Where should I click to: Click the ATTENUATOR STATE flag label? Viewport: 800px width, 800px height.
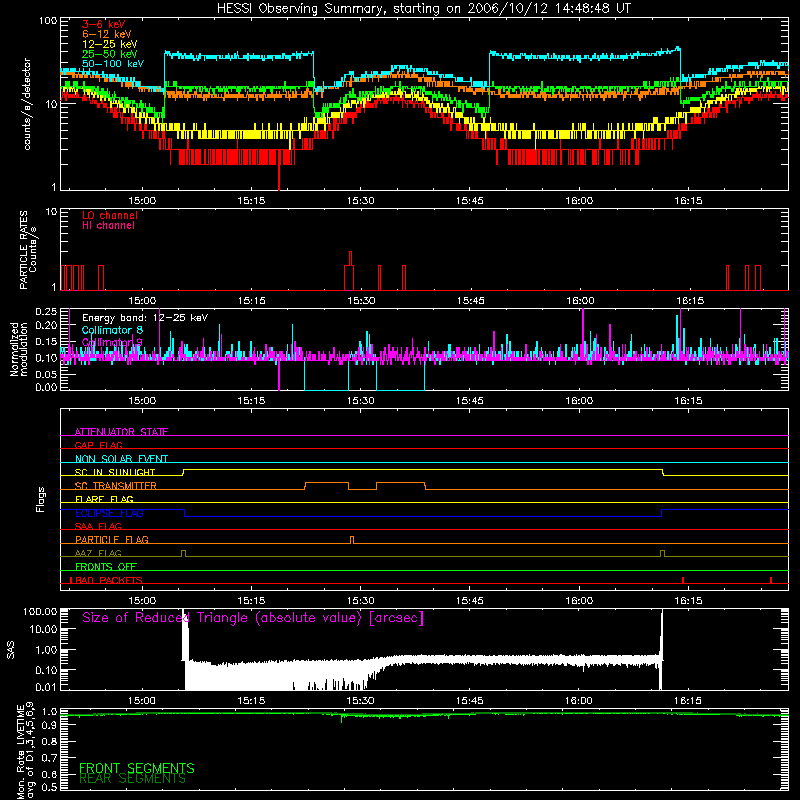[x=121, y=432]
